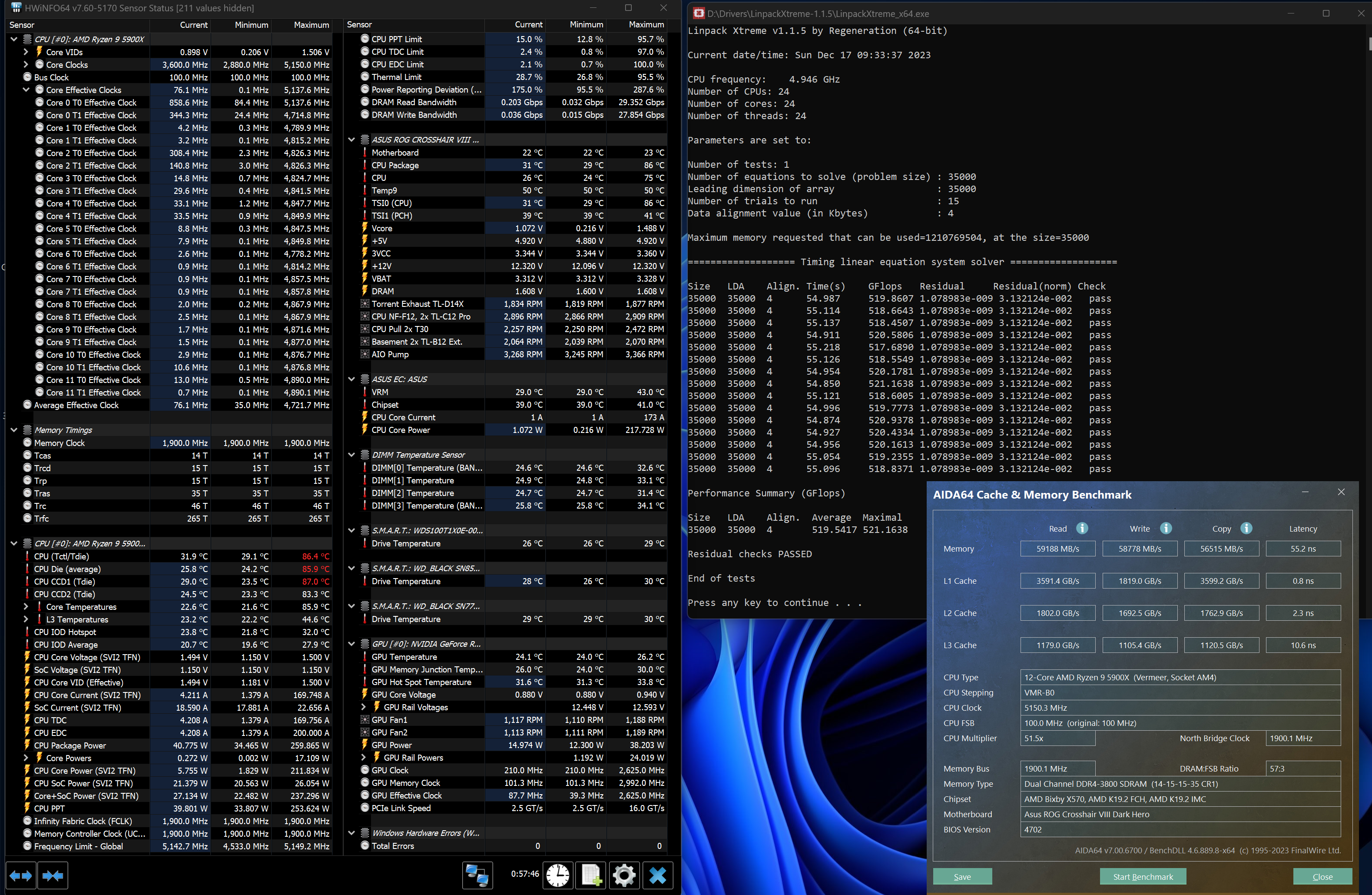Click the CPU Multiplier 51.5x field
1372x895 pixels.
pyautogui.click(x=1057, y=738)
